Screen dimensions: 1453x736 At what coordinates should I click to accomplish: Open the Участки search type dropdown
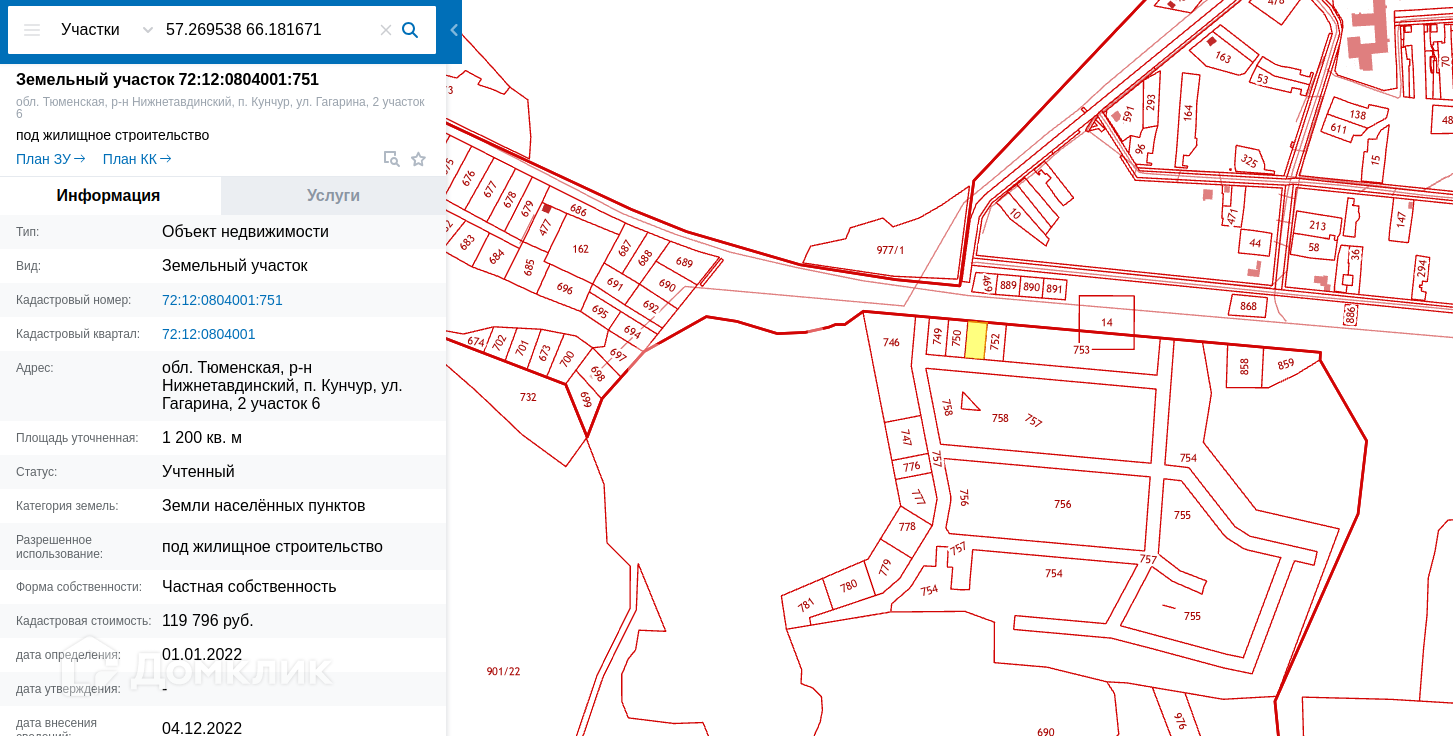106,30
